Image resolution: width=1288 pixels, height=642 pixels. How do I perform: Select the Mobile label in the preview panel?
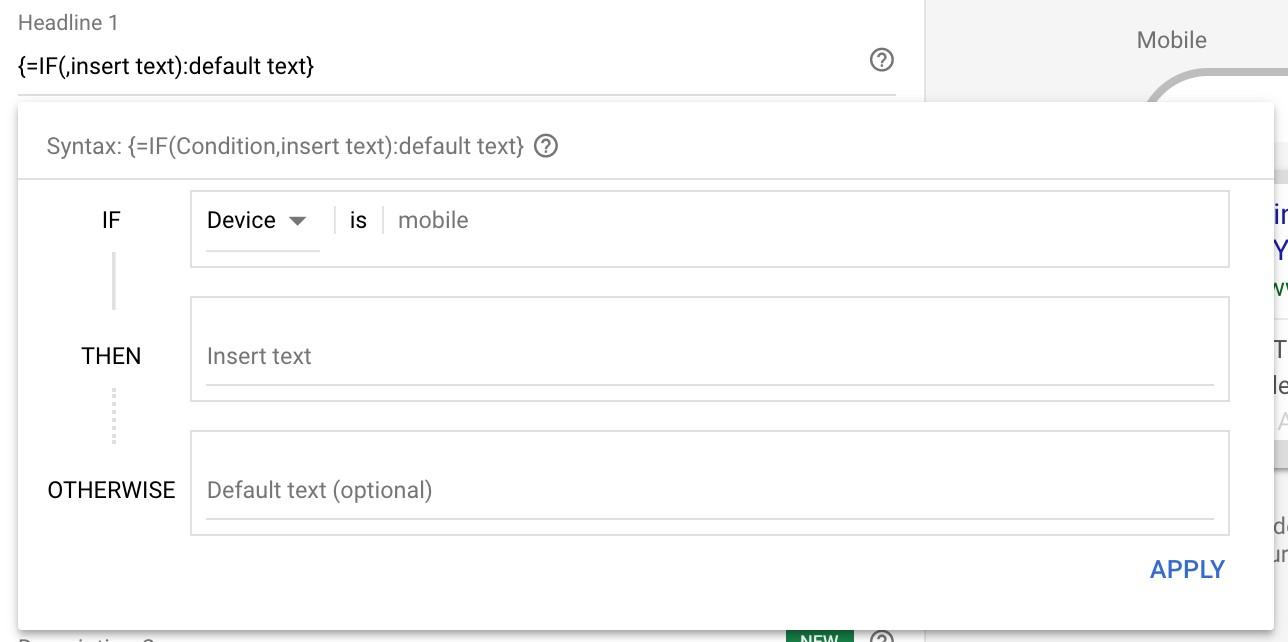click(x=1171, y=40)
